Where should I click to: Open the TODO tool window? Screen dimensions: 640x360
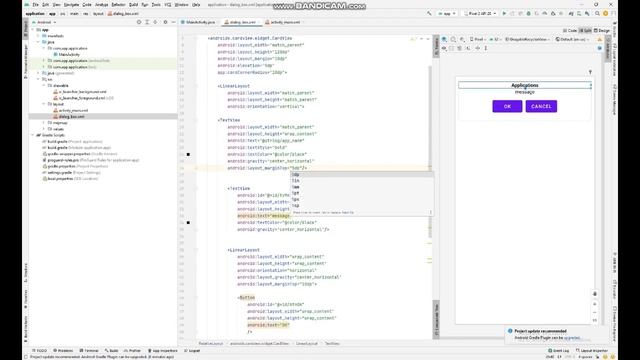tap(40, 351)
